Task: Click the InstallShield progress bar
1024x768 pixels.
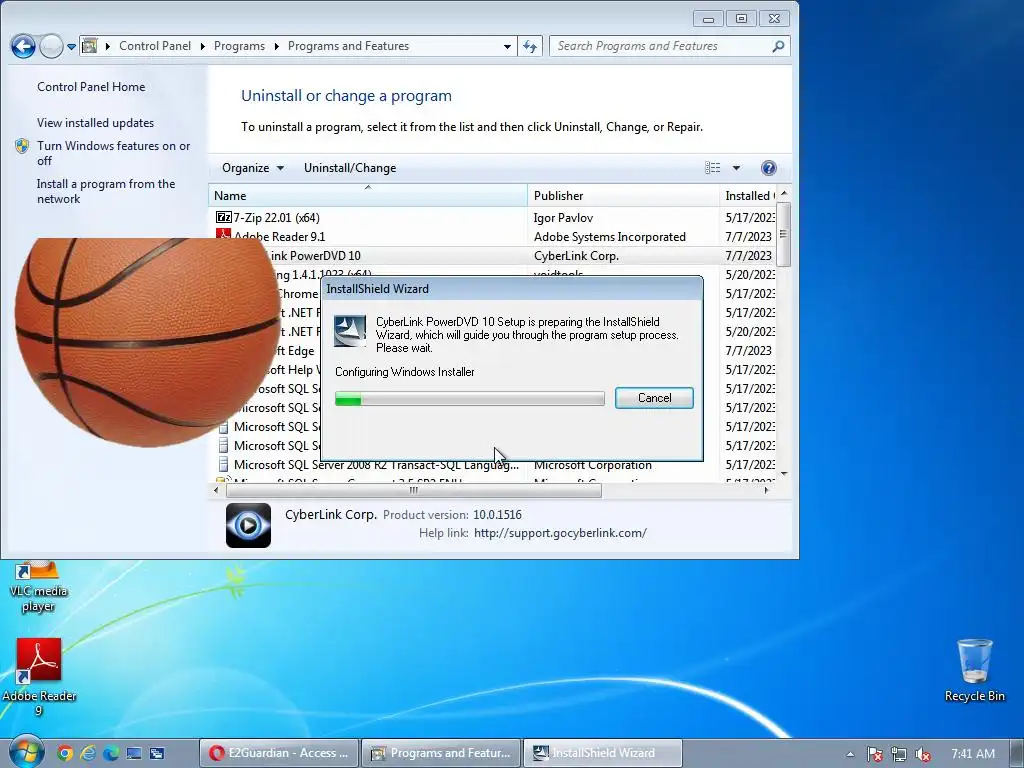Action: point(470,398)
